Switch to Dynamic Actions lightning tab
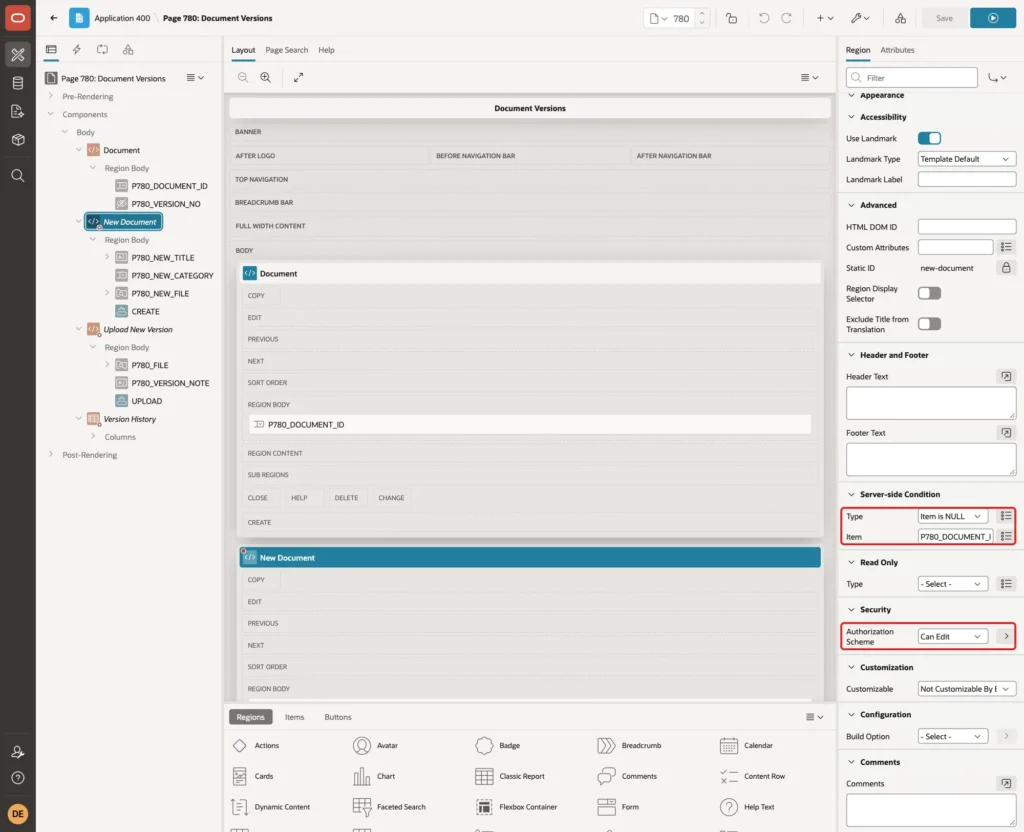The width and height of the screenshot is (1024, 832). [76, 50]
